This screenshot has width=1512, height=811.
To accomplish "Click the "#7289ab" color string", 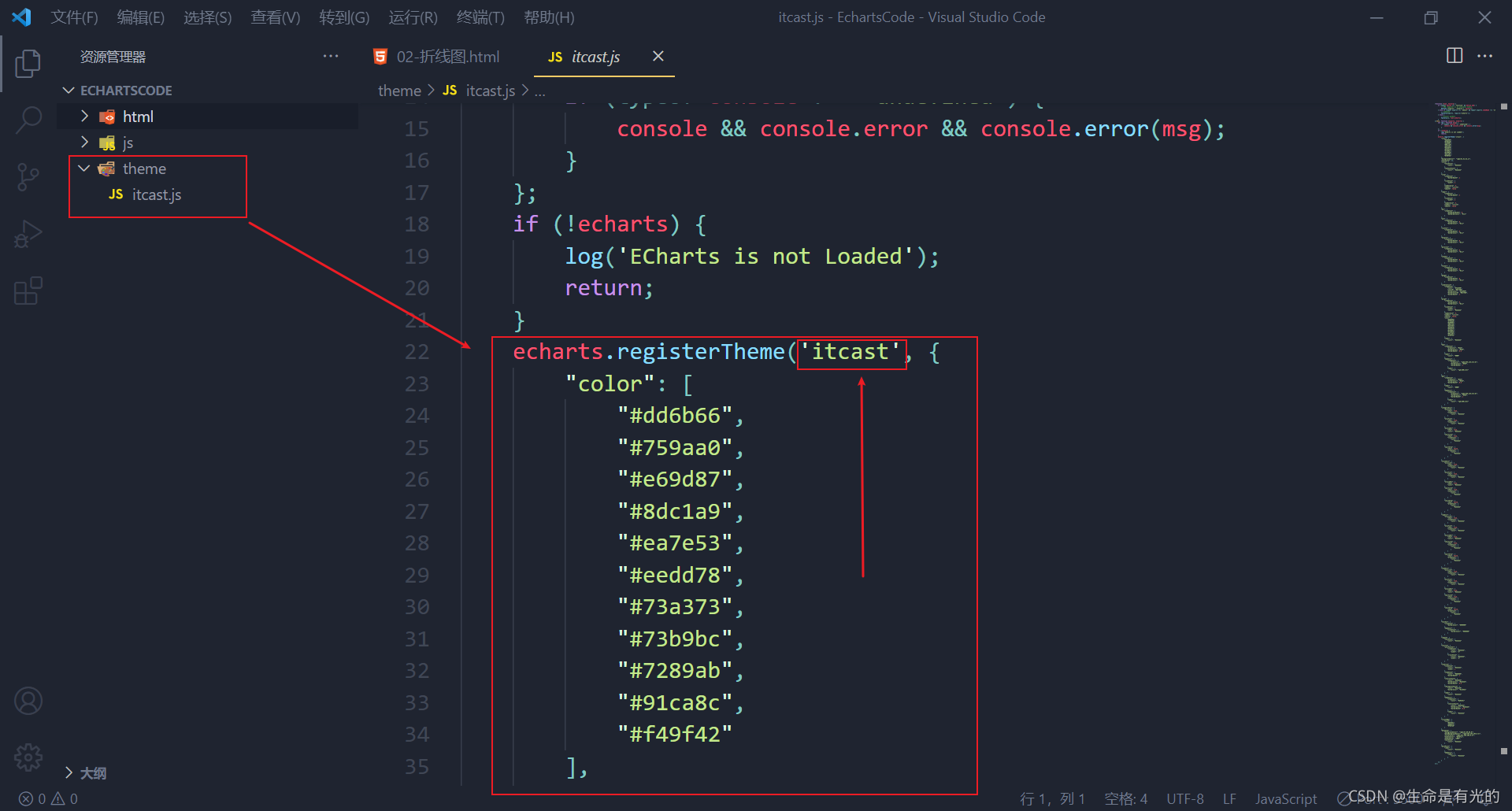I will point(675,671).
